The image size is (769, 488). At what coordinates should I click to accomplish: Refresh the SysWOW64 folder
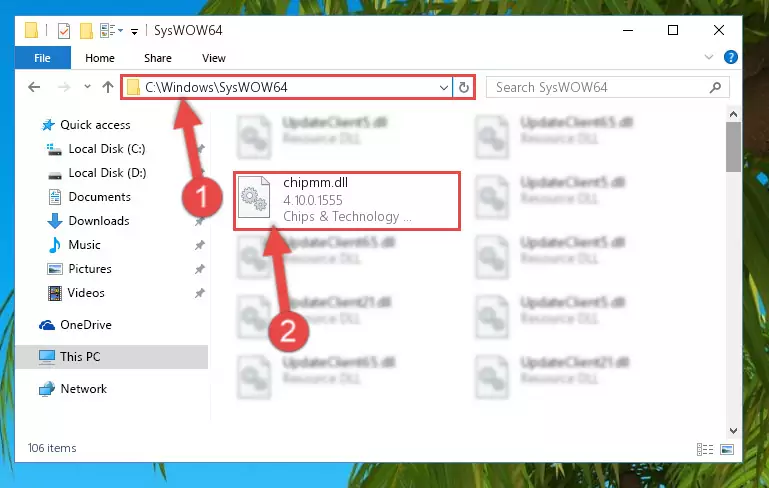[463, 88]
